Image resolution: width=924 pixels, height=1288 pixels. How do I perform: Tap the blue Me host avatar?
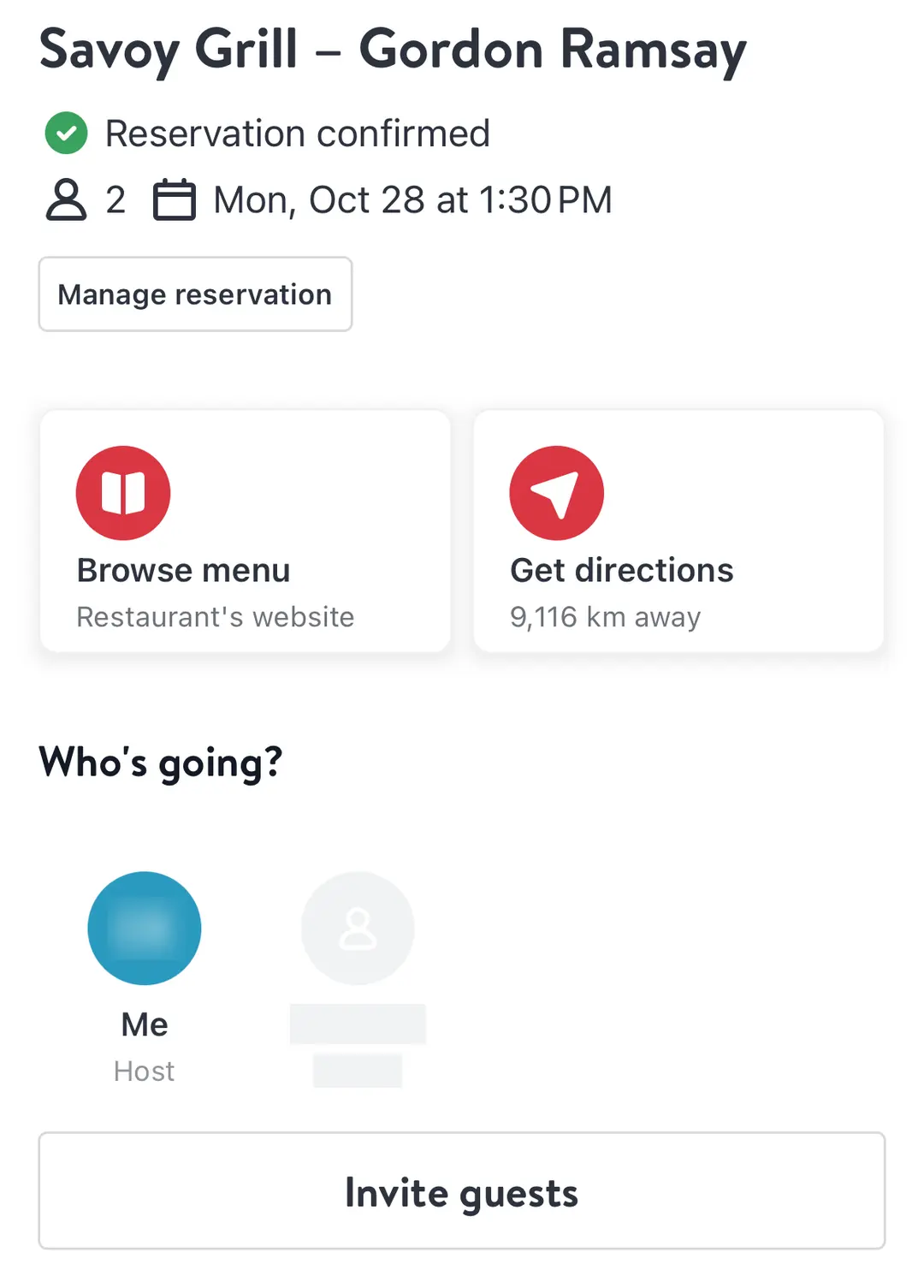pos(145,928)
